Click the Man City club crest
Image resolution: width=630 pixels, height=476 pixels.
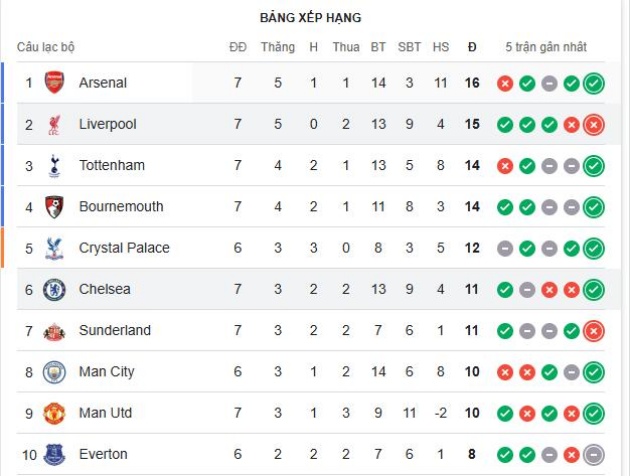[x=55, y=372]
